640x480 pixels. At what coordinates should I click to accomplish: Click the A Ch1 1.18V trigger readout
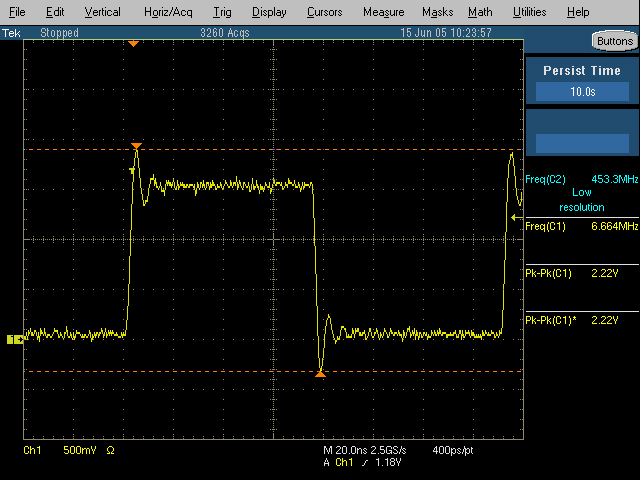[x=362, y=462]
